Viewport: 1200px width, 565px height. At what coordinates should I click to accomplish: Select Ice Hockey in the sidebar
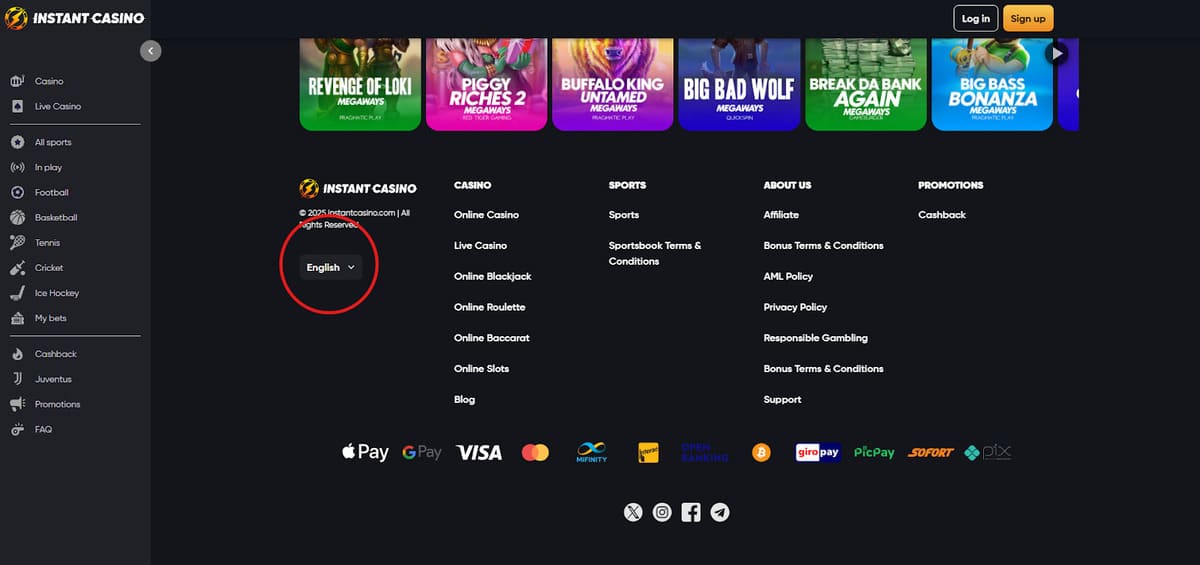(56, 293)
